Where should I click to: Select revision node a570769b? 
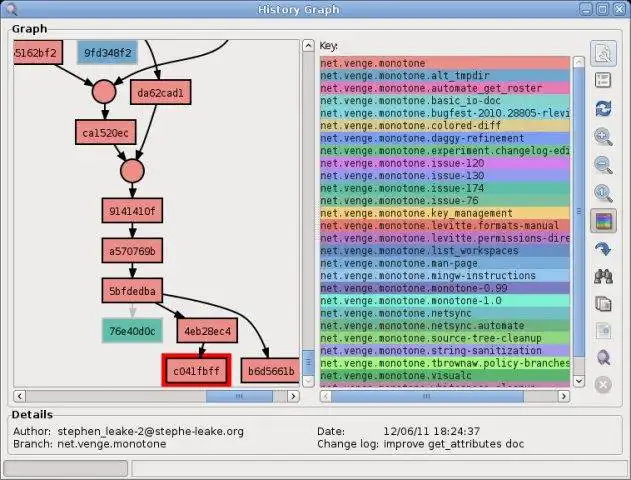tap(132, 251)
